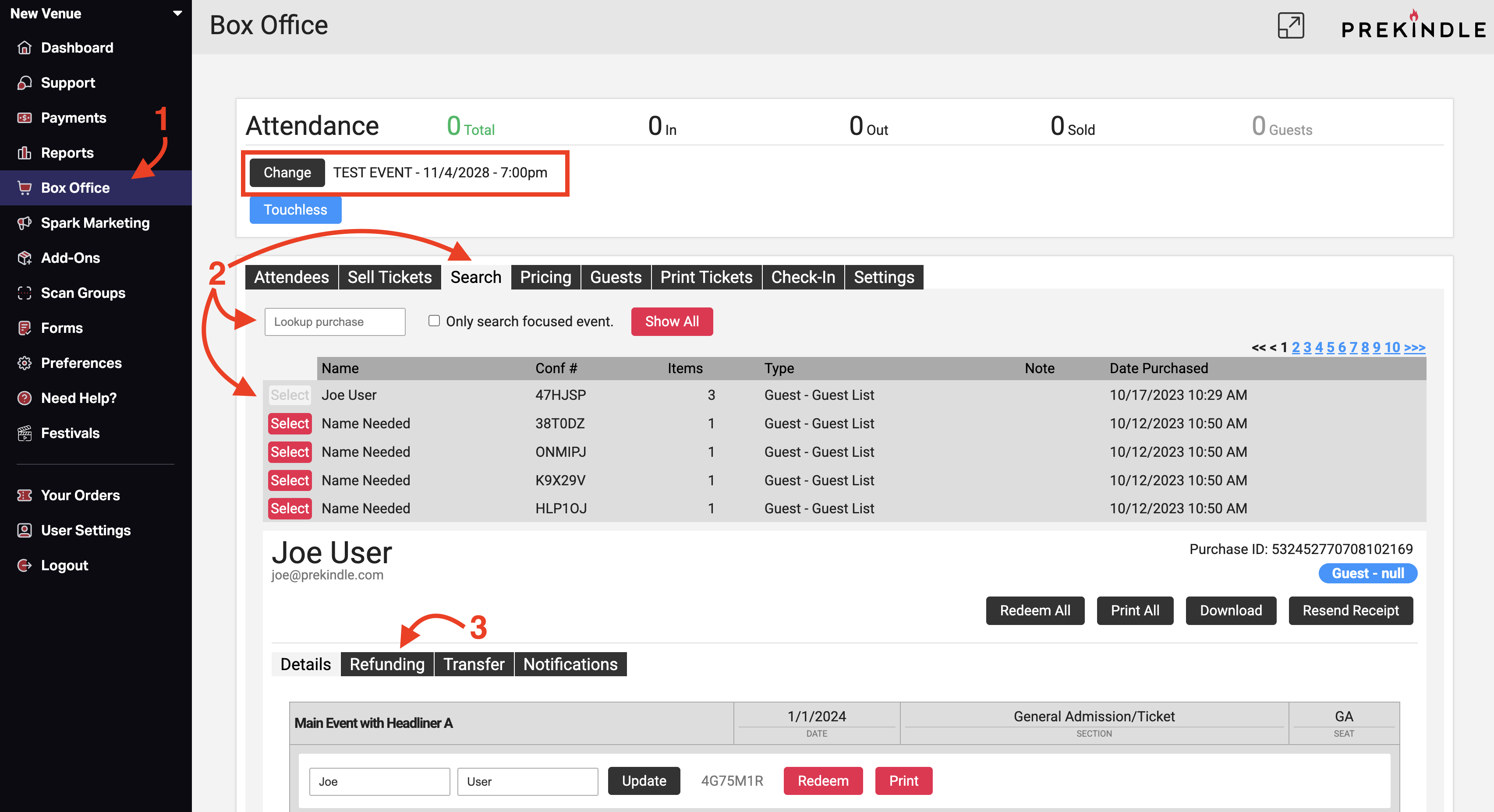Switch to the Sell Tickets tab

(389, 277)
